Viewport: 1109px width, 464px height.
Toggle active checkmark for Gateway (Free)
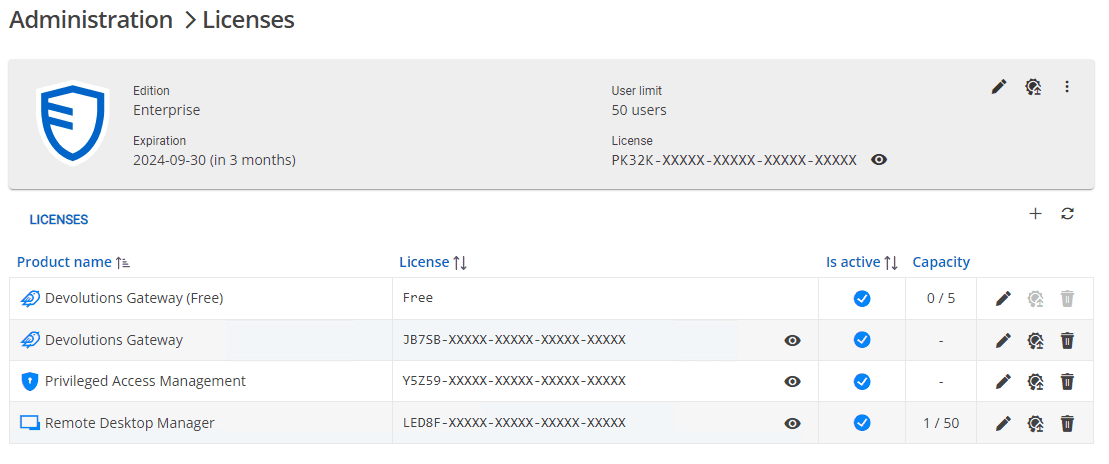point(861,298)
